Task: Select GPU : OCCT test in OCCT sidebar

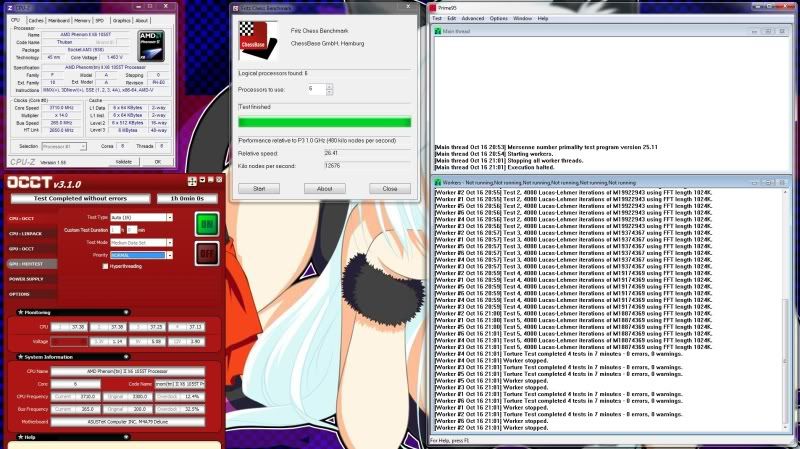Action: point(31,249)
